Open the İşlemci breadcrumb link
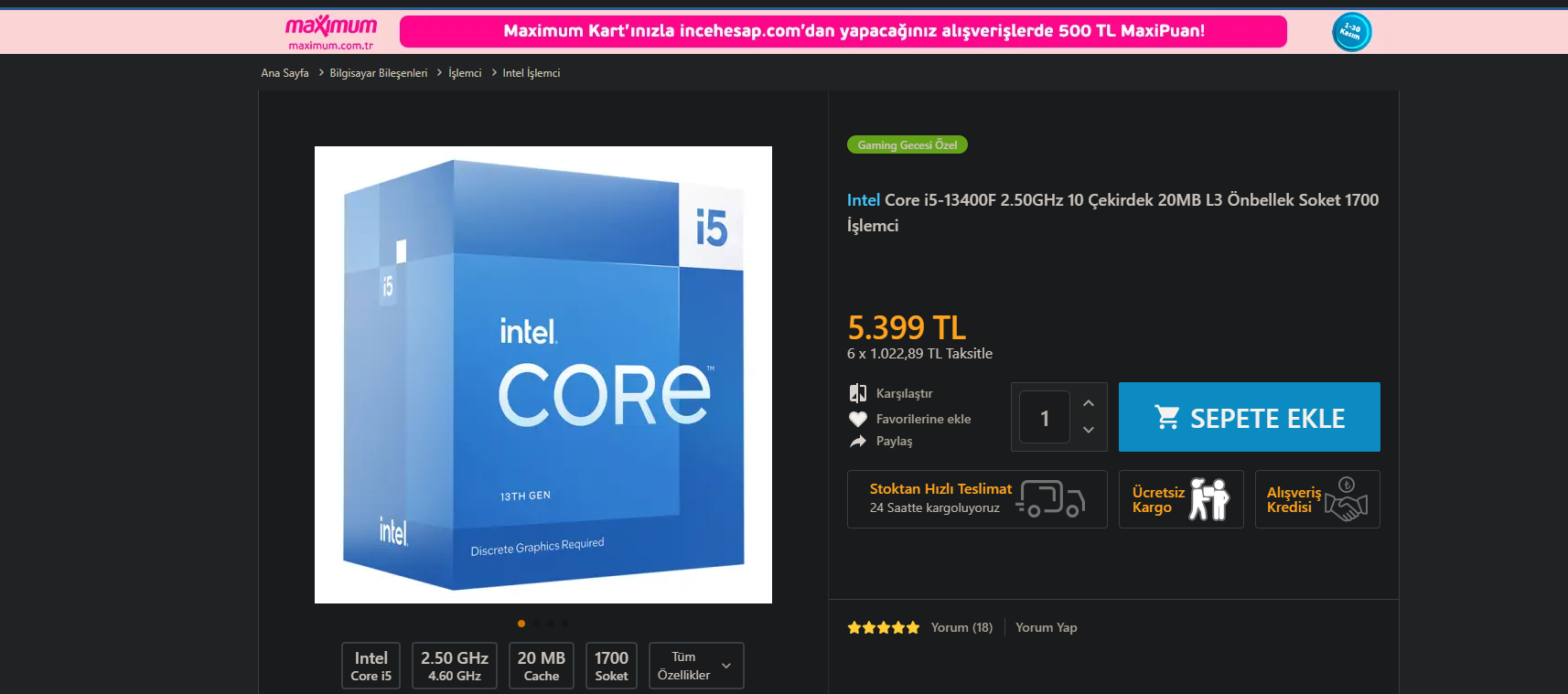This screenshot has height=694, width=1568. pos(465,73)
